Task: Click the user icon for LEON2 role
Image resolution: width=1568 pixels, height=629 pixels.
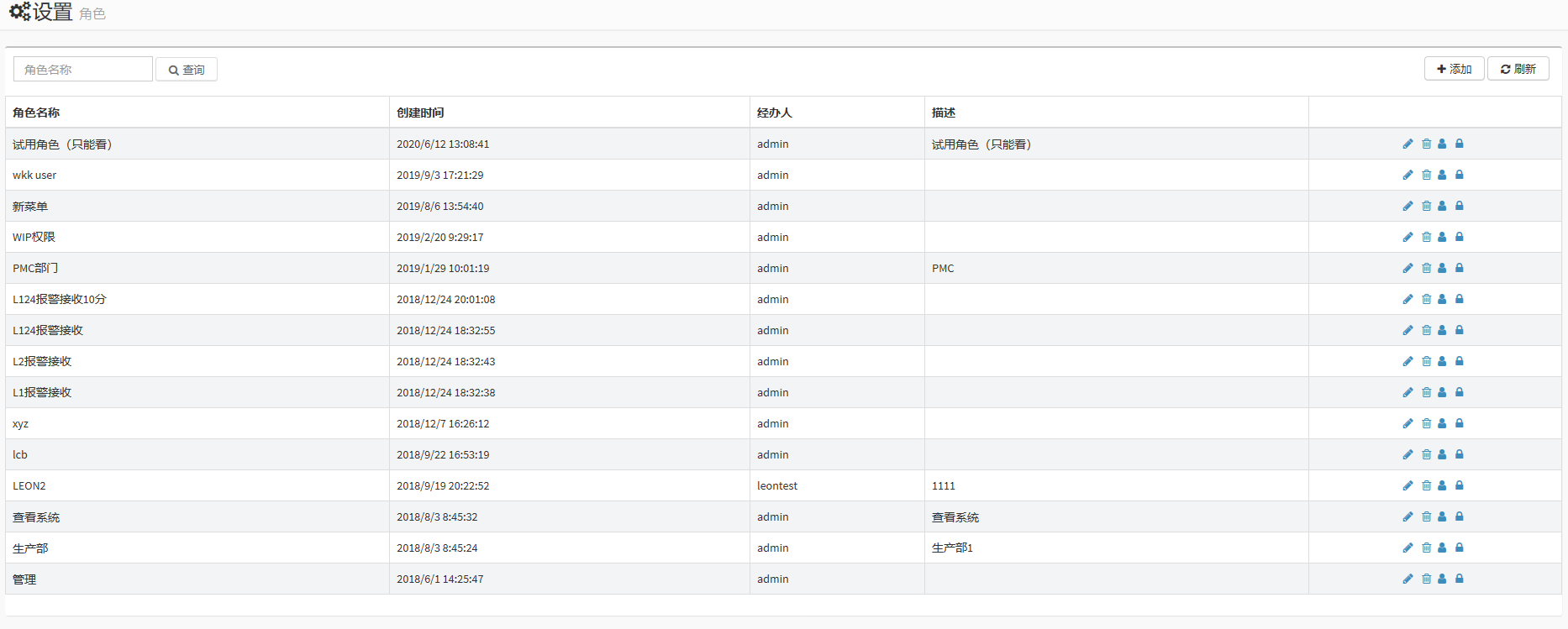Action: point(1442,485)
